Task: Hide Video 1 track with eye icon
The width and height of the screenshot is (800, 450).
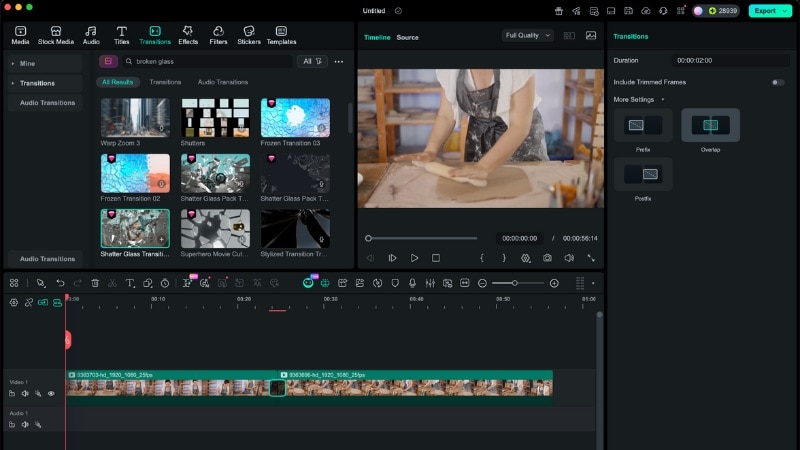Action: [51, 393]
